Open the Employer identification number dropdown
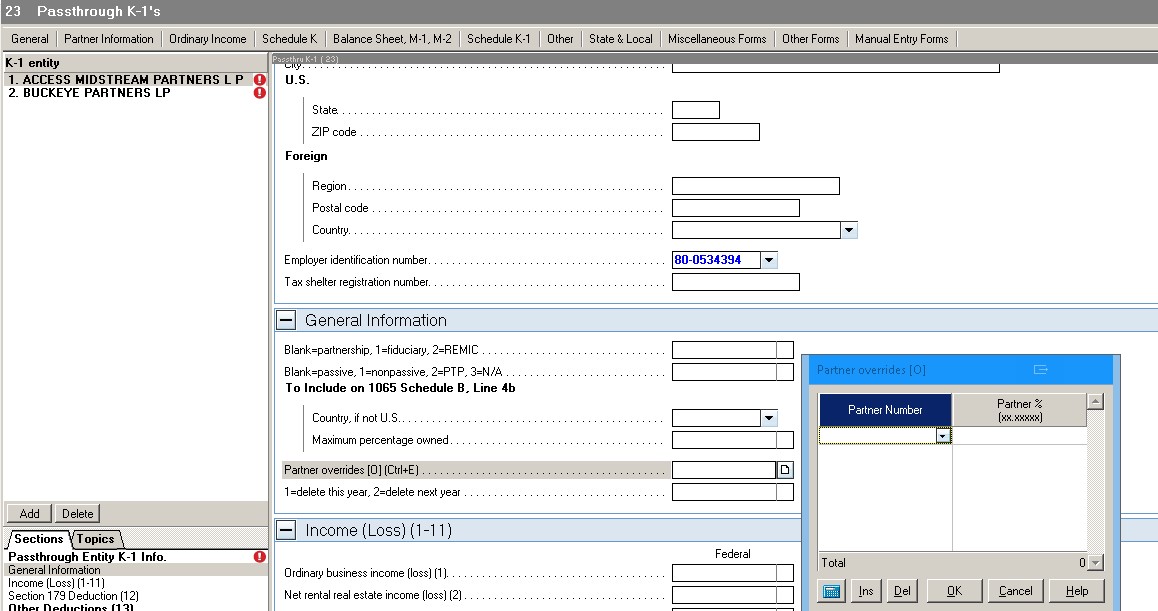 [x=770, y=259]
